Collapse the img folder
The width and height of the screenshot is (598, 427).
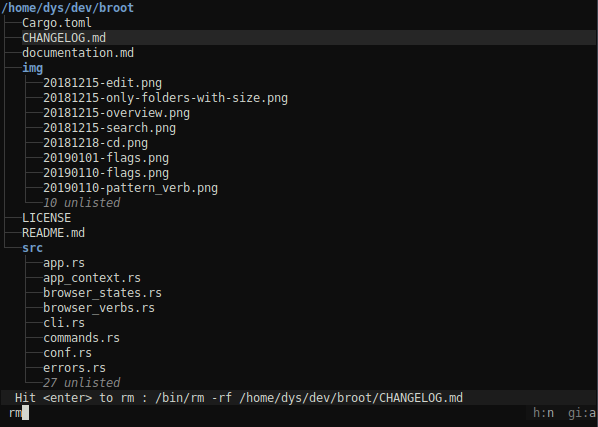pyautogui.click(x=32, y=68)
